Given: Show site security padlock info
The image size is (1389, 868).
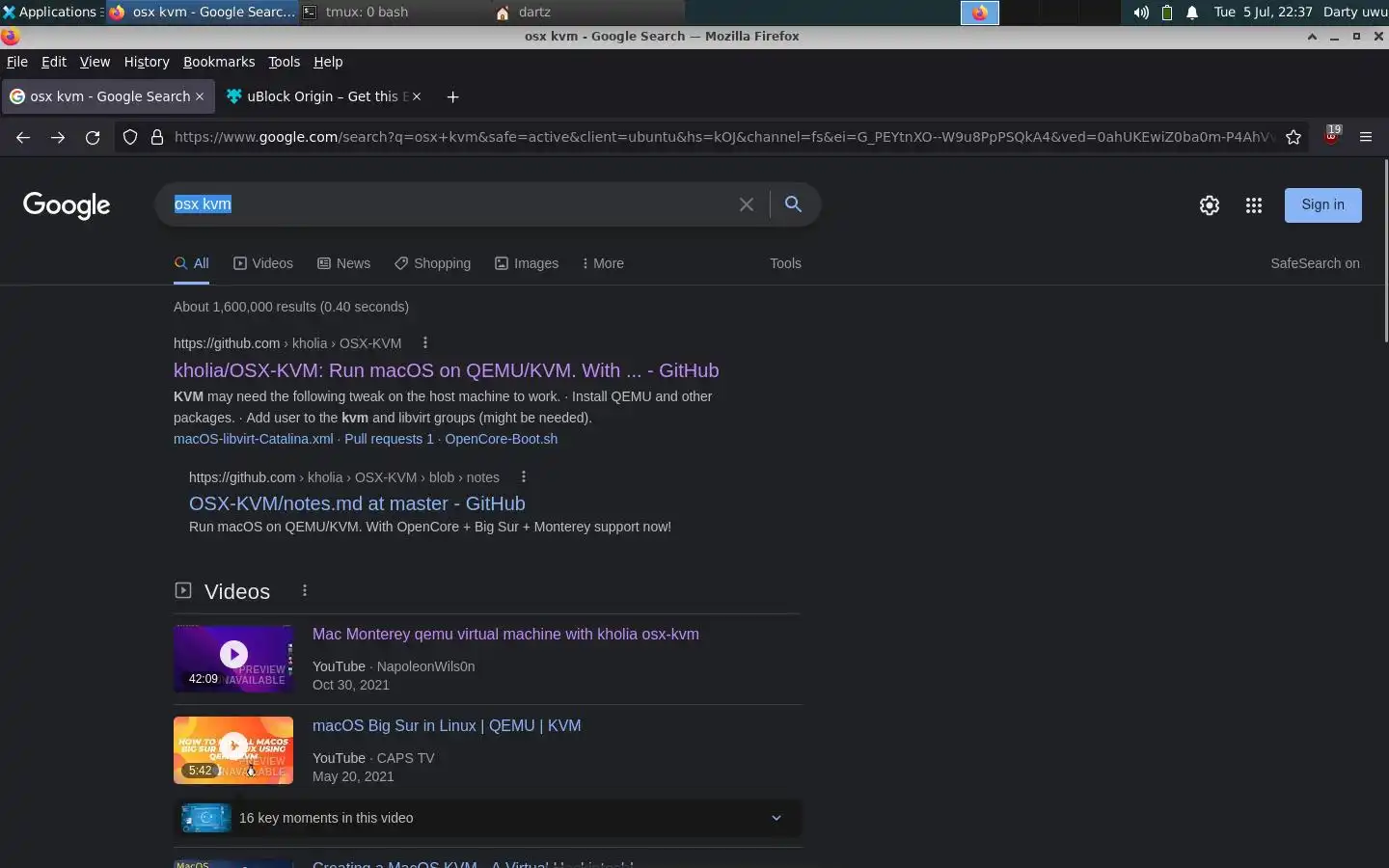Looking at the screenshot, I should (157, 137).
